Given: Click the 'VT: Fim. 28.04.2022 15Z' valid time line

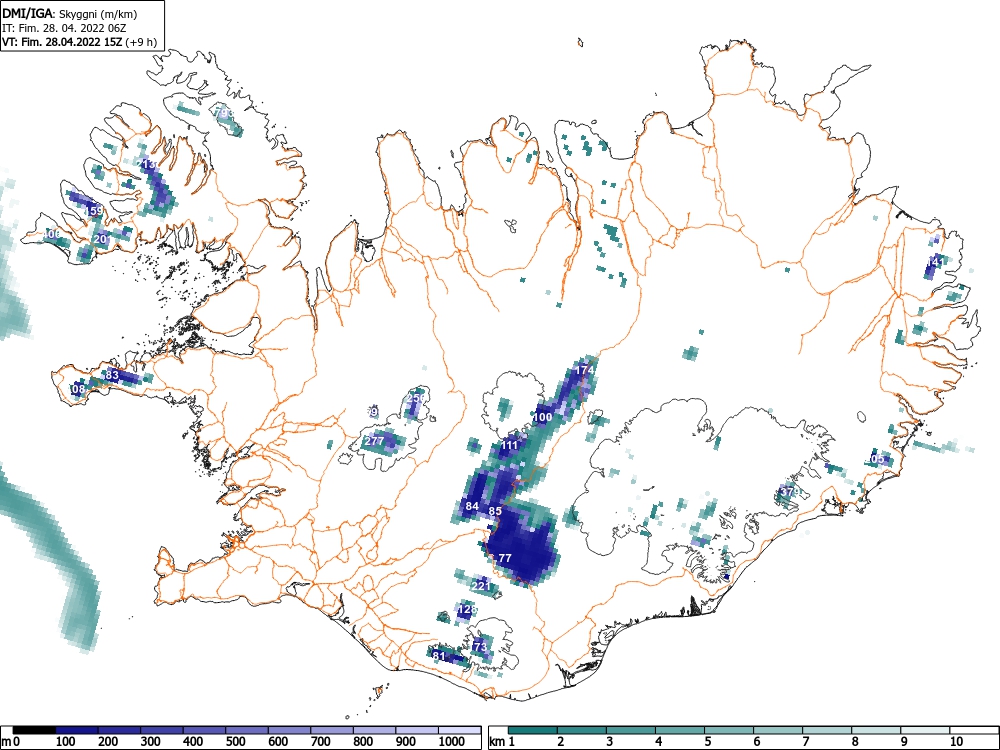Looking at the screenshot, I should 62,42.
